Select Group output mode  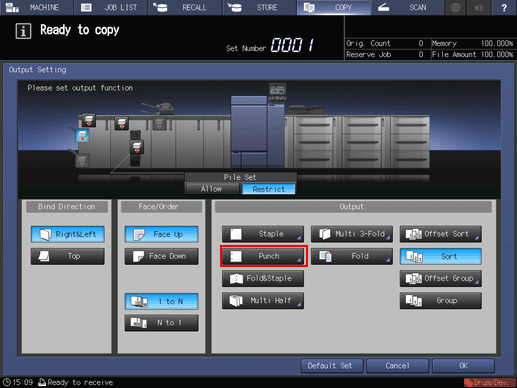(x=441, y=301)
